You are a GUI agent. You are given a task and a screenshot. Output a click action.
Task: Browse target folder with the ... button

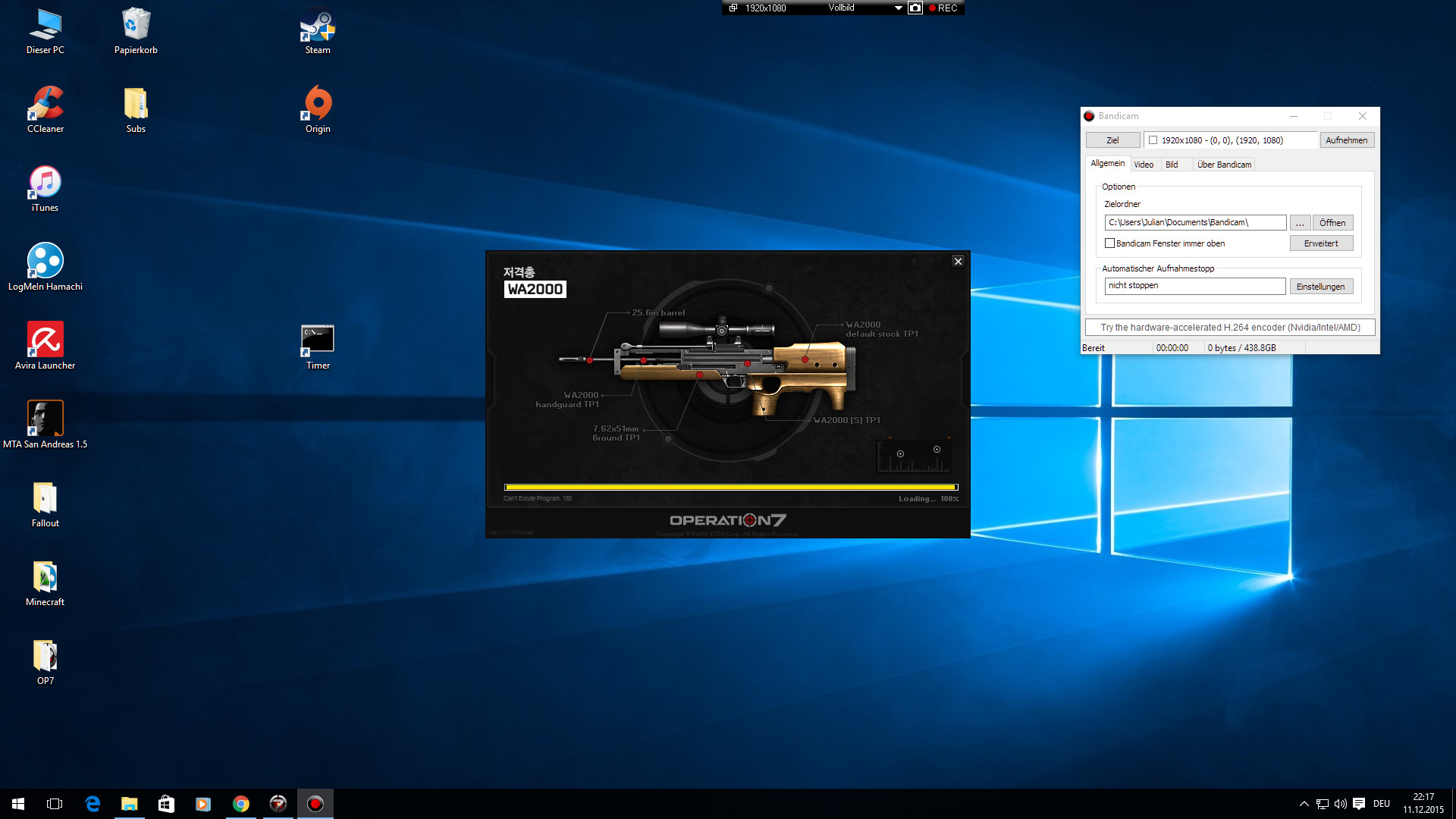[x=1300, y=223]
